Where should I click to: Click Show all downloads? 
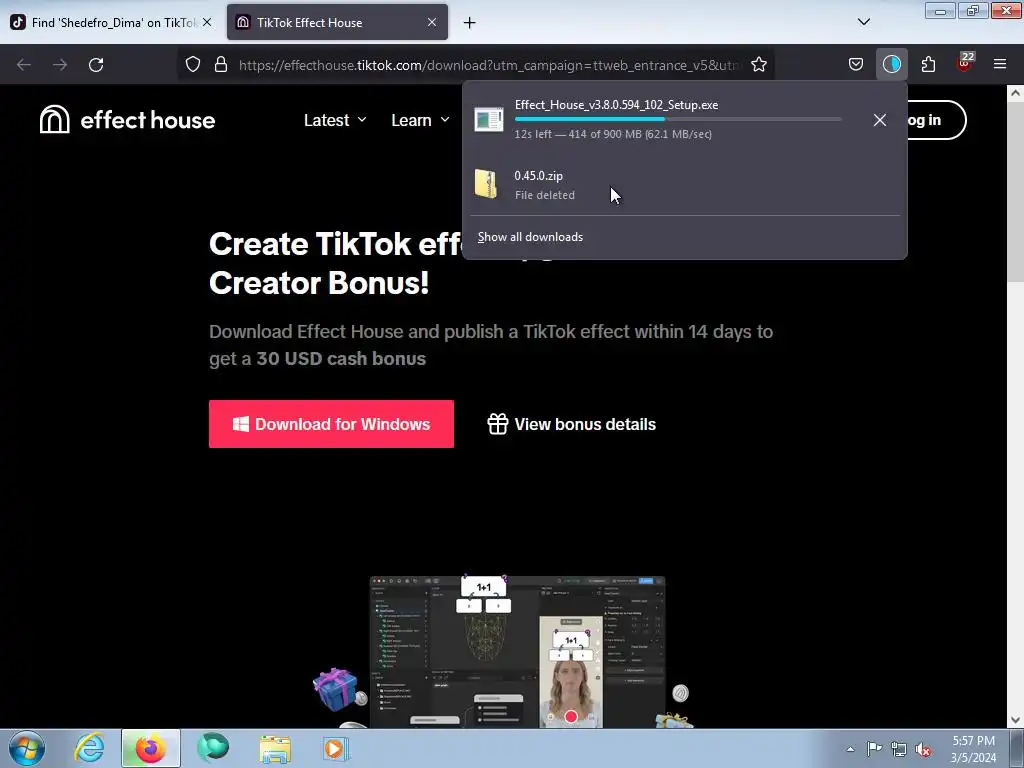[x=530, y=237]
